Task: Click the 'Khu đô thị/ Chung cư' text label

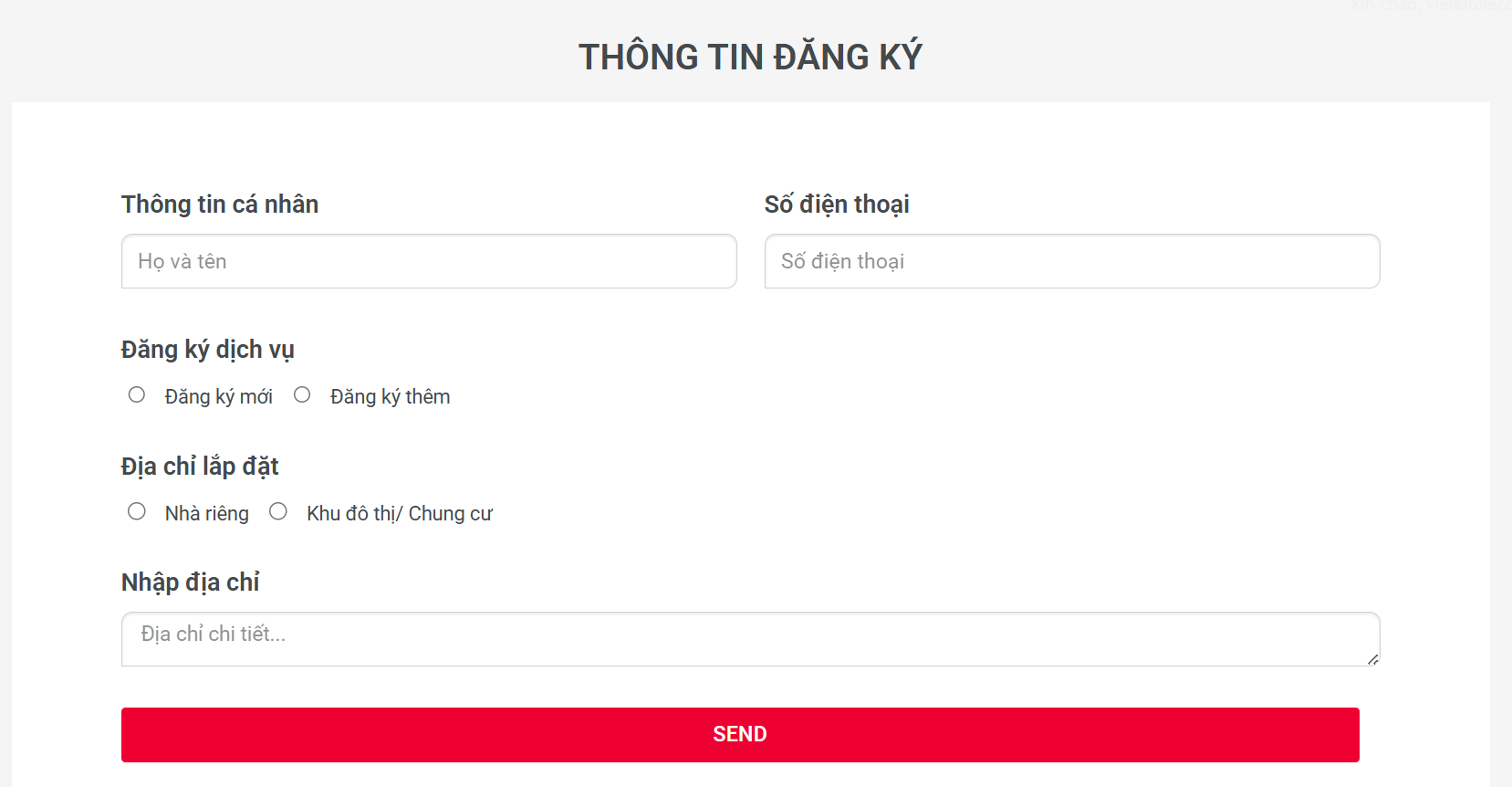Action: click(400, 513)
